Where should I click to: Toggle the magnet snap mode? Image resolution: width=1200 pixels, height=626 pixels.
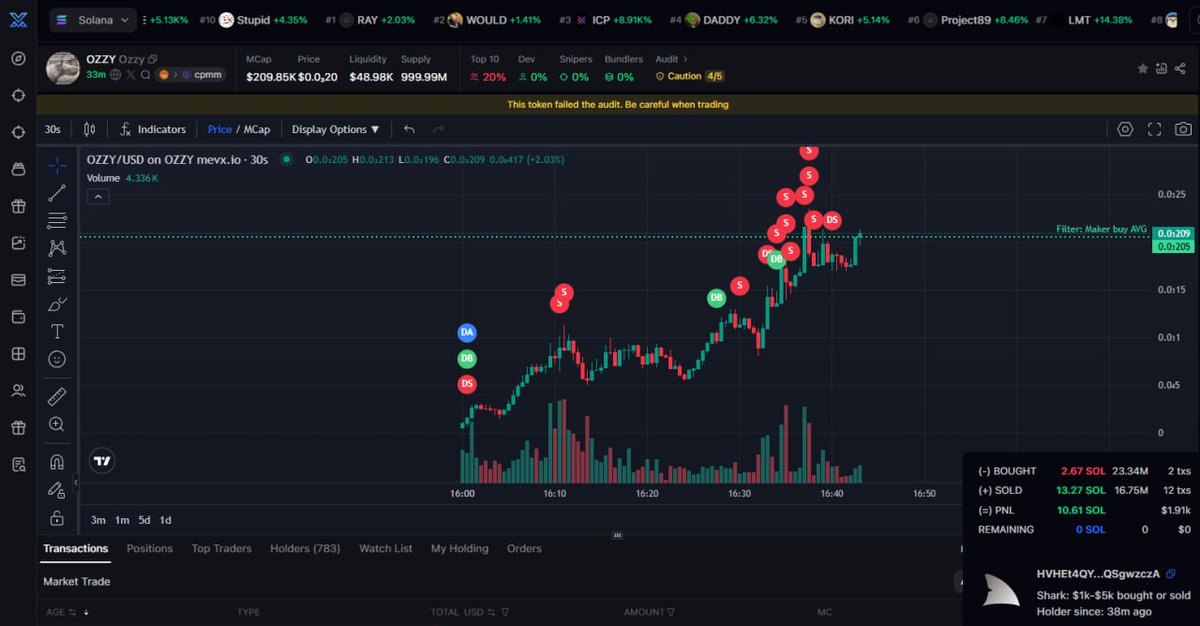(x=57, y=462)
